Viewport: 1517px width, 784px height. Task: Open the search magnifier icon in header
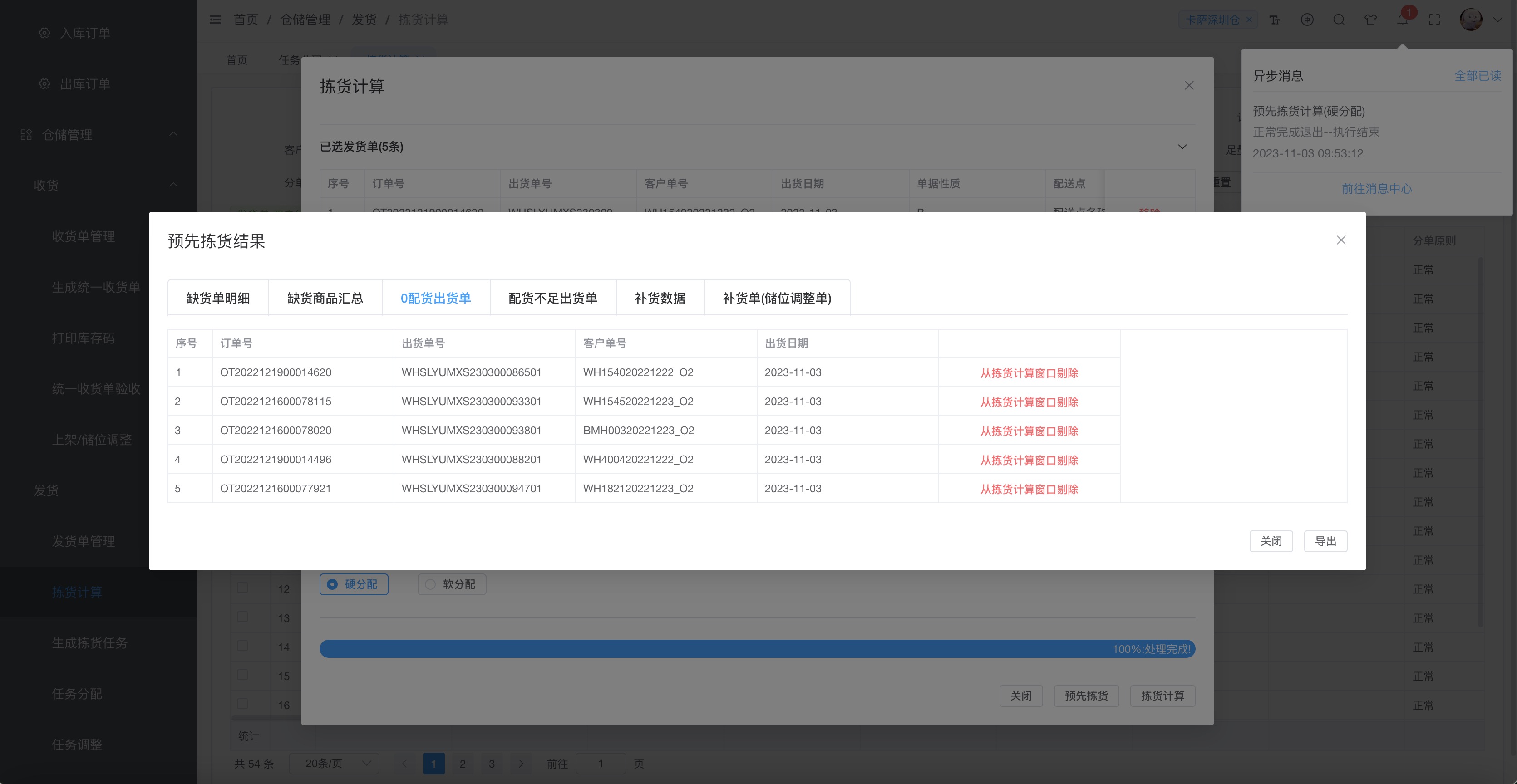coord(1339,20)
